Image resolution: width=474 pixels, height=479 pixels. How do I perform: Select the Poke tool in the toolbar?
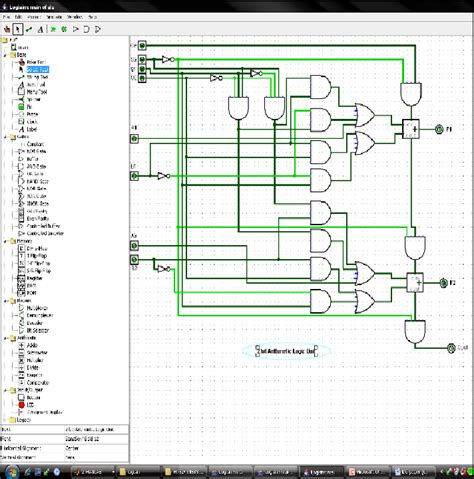coord(7,29)
